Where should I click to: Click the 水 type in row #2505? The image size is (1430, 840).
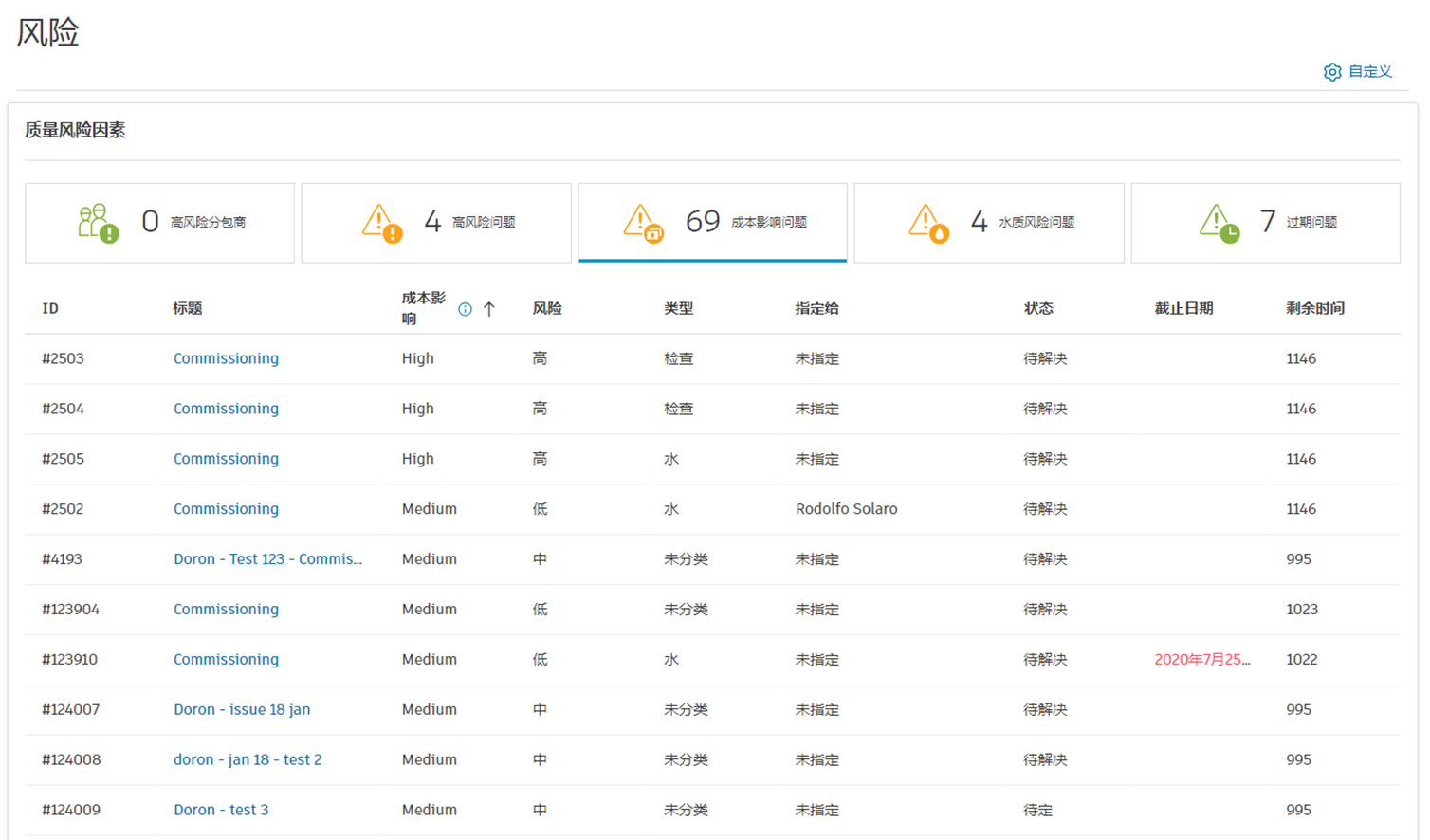coord(671,459)
